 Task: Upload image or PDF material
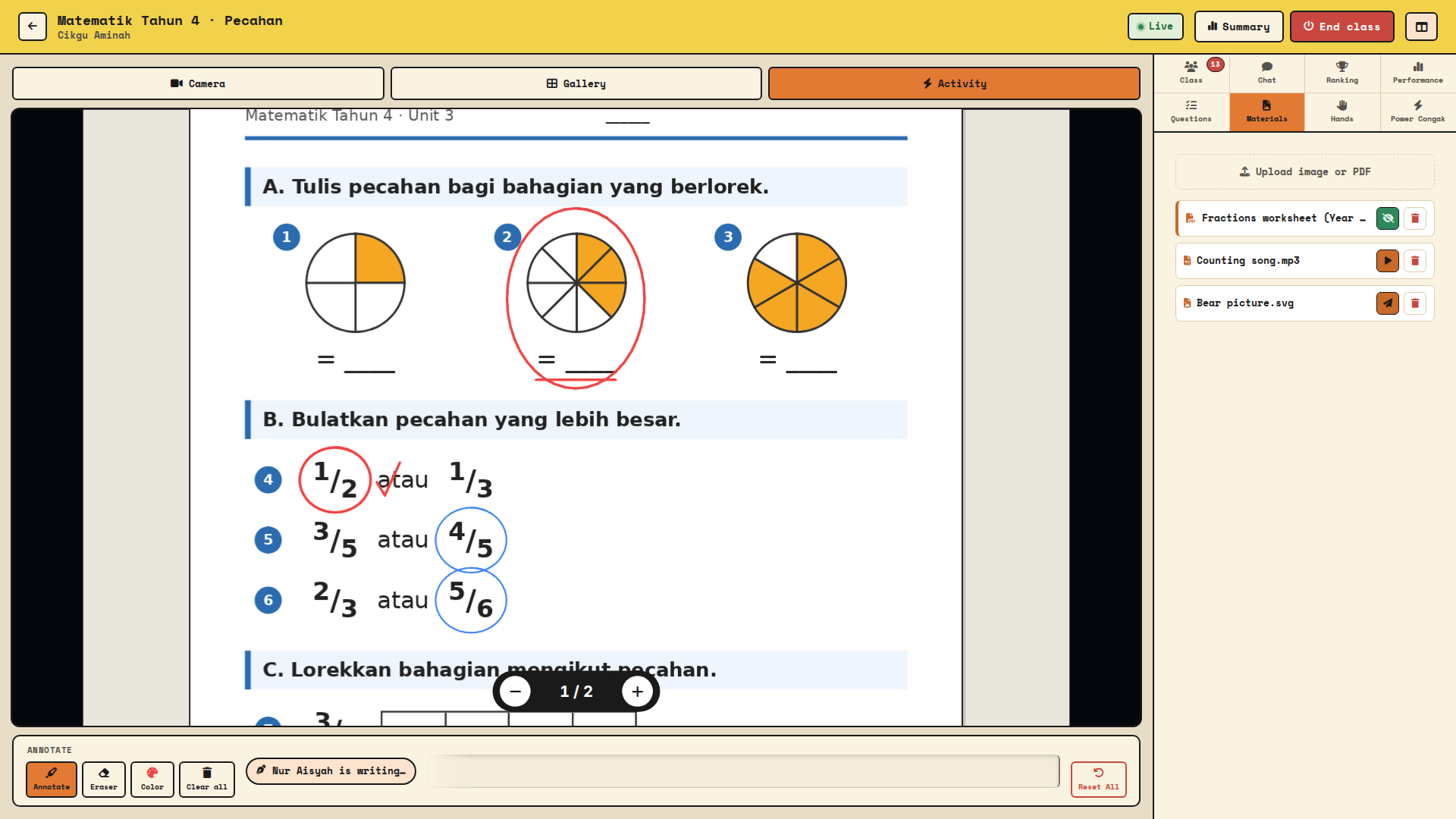click(1304, 172)
